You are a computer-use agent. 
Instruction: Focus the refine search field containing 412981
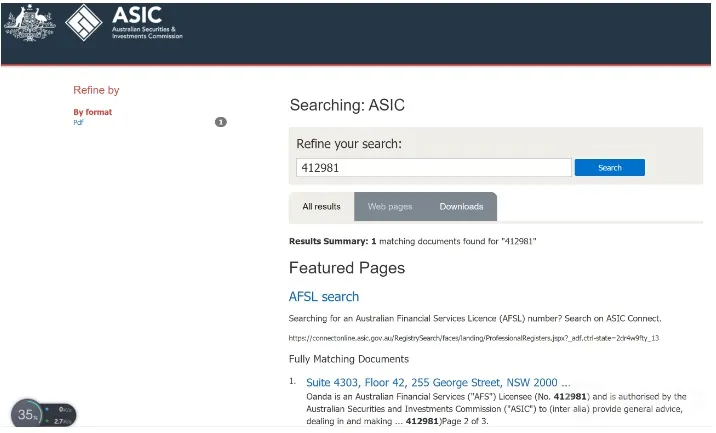(x=434, y=168)
